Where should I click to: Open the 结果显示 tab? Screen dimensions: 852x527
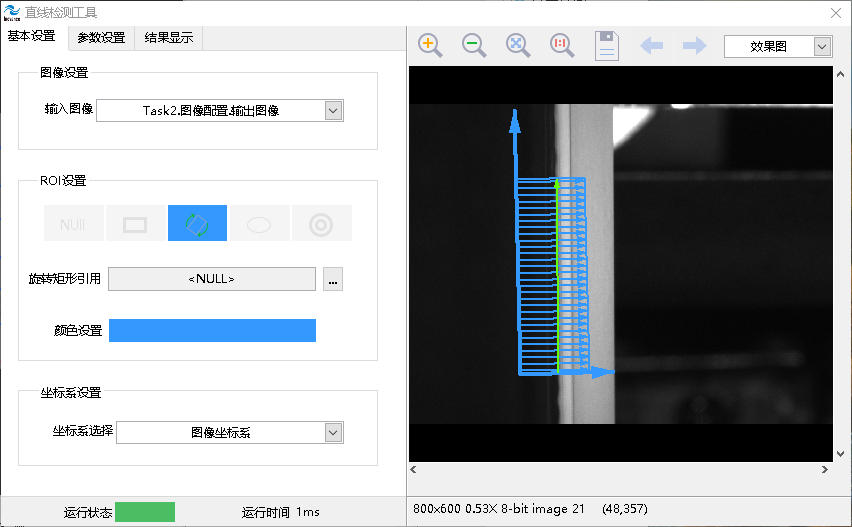[170, 38]
